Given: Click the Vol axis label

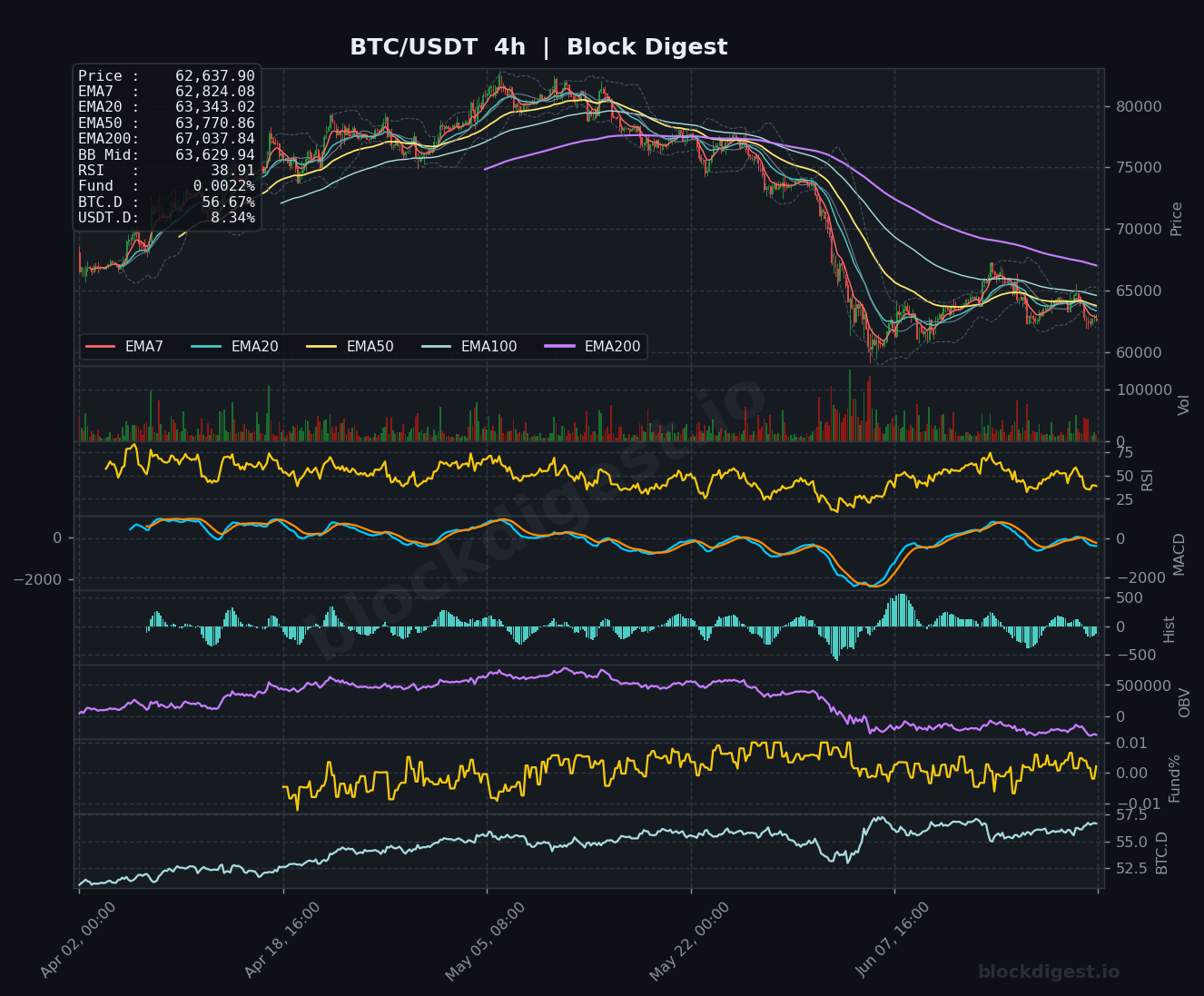Looking at the screenshot, I should click(x=1183, y=404).
